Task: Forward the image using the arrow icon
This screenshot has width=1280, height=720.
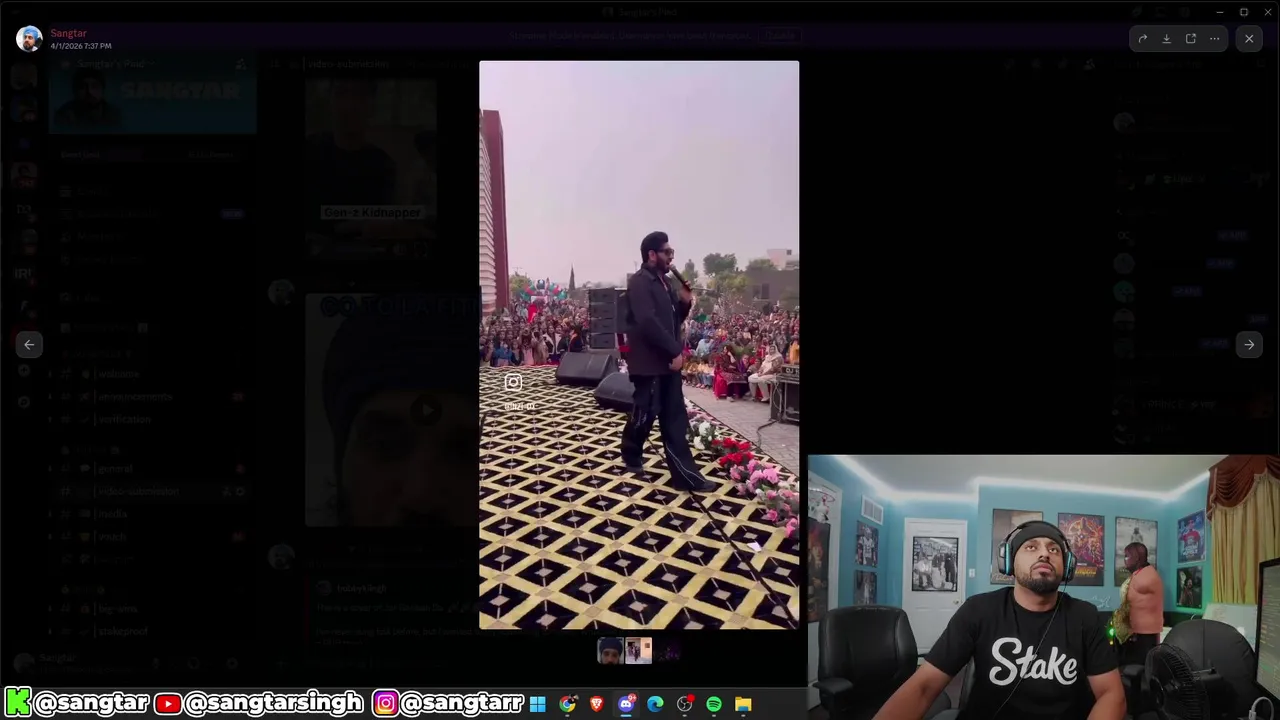Action: 1142,39
